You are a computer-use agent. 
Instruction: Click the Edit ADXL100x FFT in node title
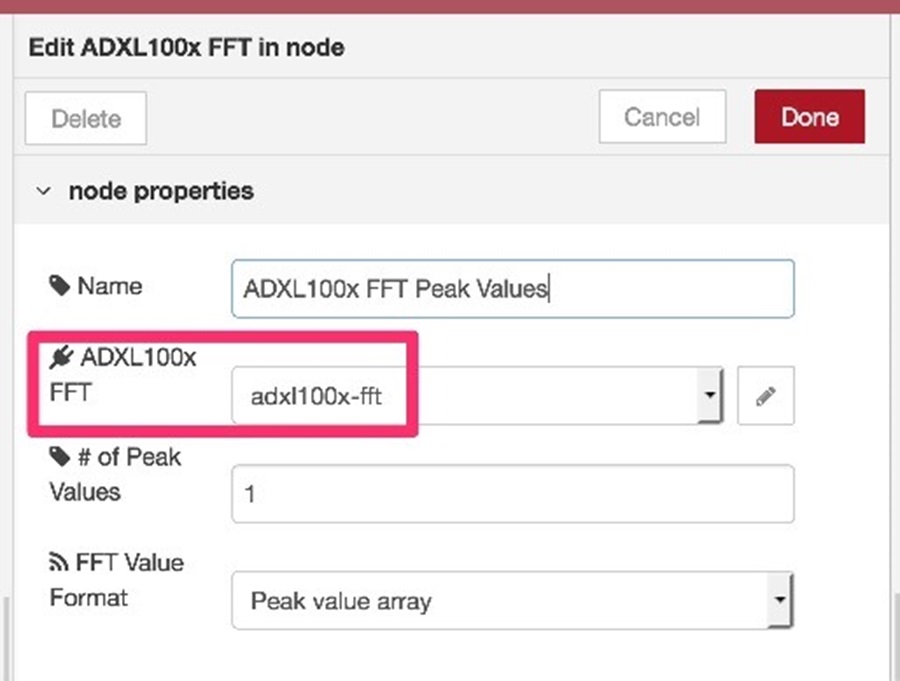[x=187, y=48]
